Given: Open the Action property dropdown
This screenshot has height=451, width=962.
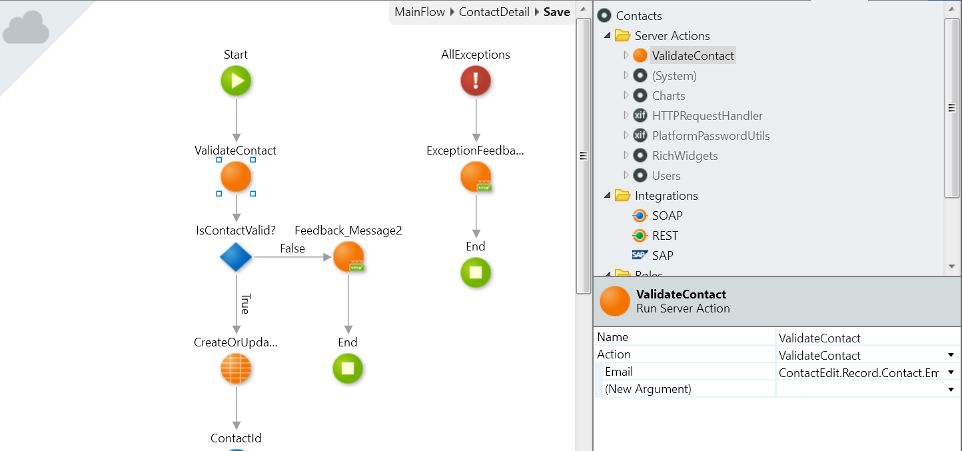Looking at the screenshot, I should pyautogui.click(x=948, y=355).
